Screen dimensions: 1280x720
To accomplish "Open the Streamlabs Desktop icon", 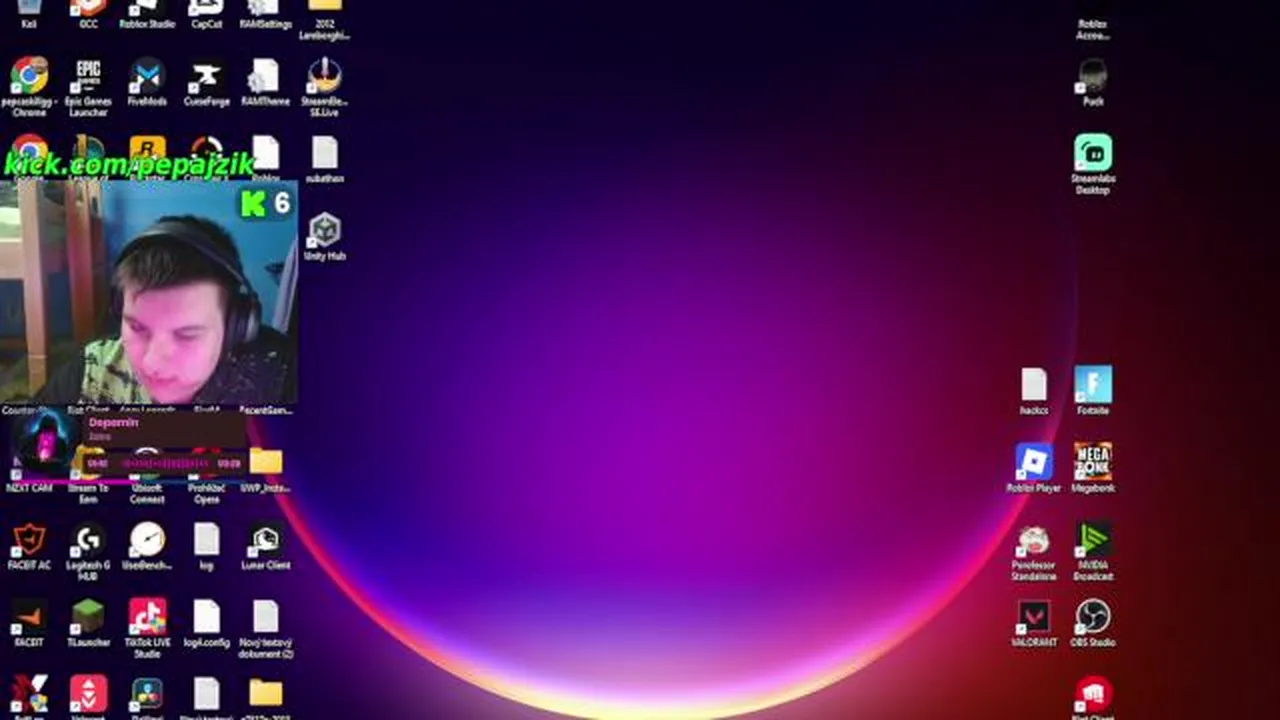I will pyautogui.click(x=1093, y=154).
